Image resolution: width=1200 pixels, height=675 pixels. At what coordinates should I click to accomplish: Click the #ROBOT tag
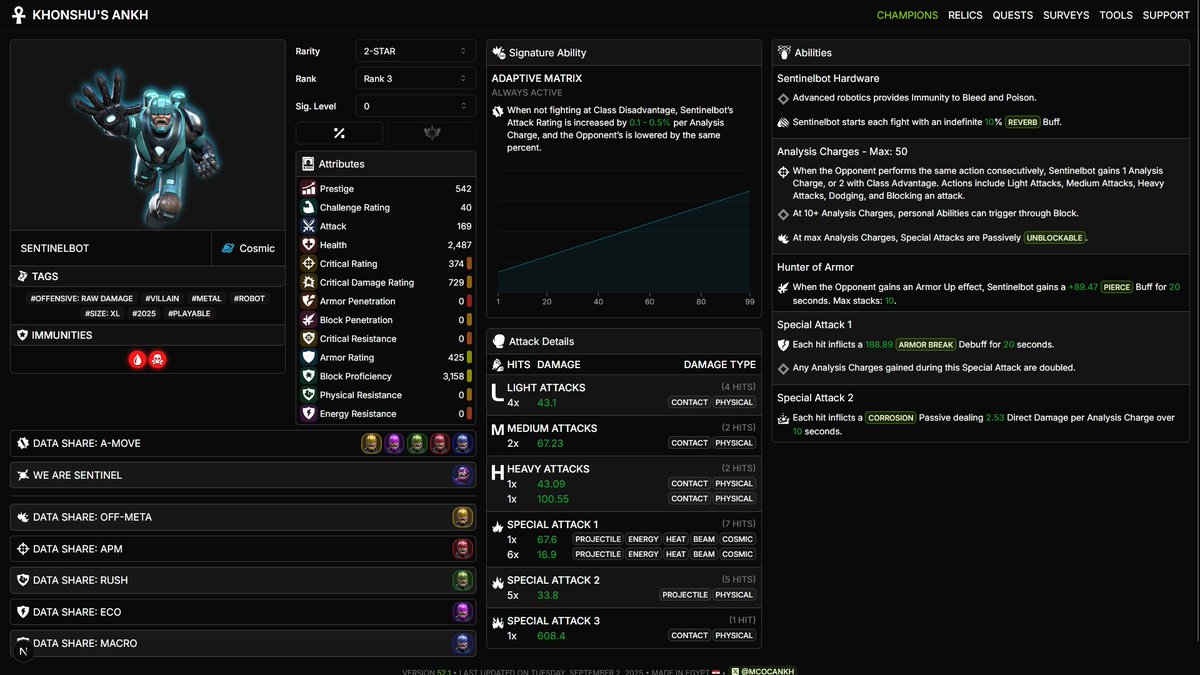click(250, 298)
